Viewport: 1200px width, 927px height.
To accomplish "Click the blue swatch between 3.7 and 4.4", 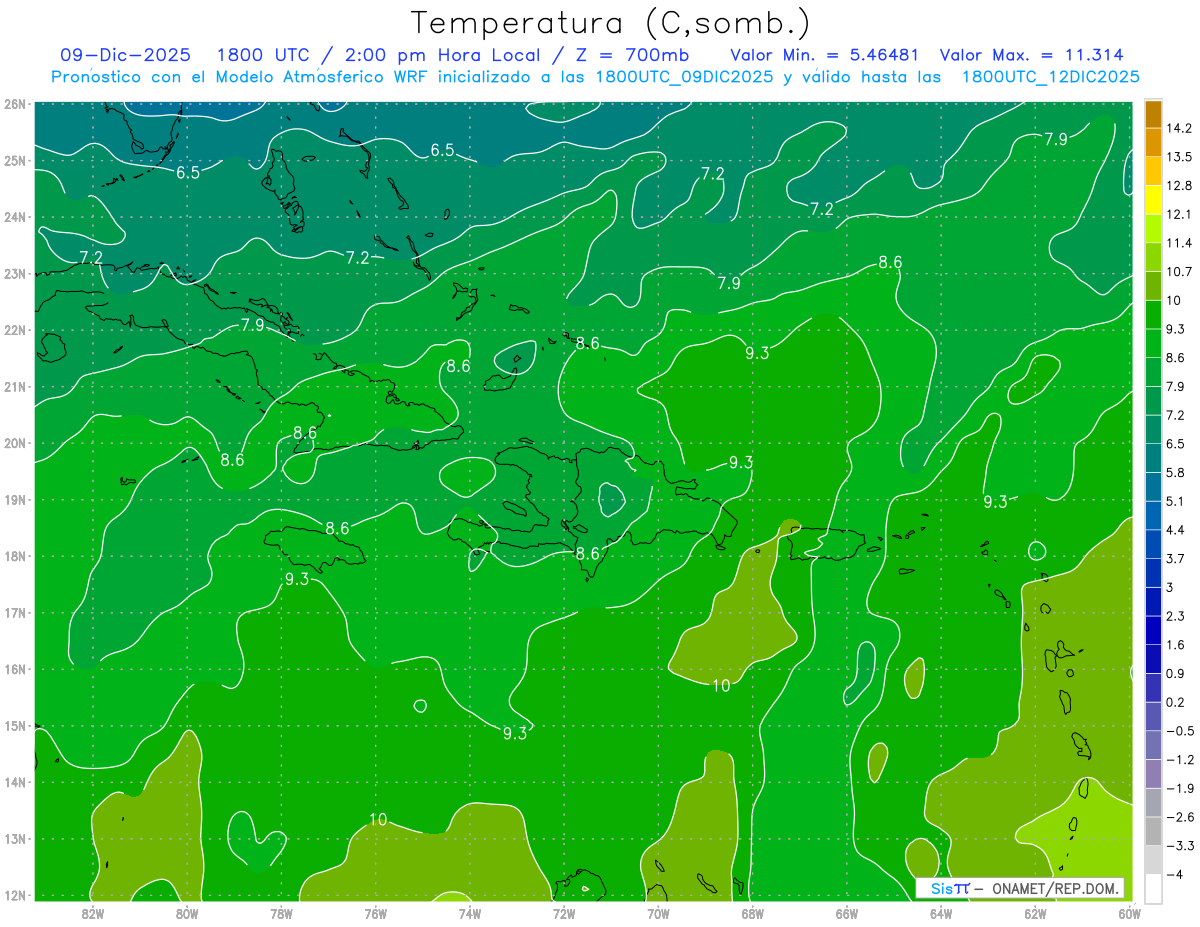I will (1153, 543).
